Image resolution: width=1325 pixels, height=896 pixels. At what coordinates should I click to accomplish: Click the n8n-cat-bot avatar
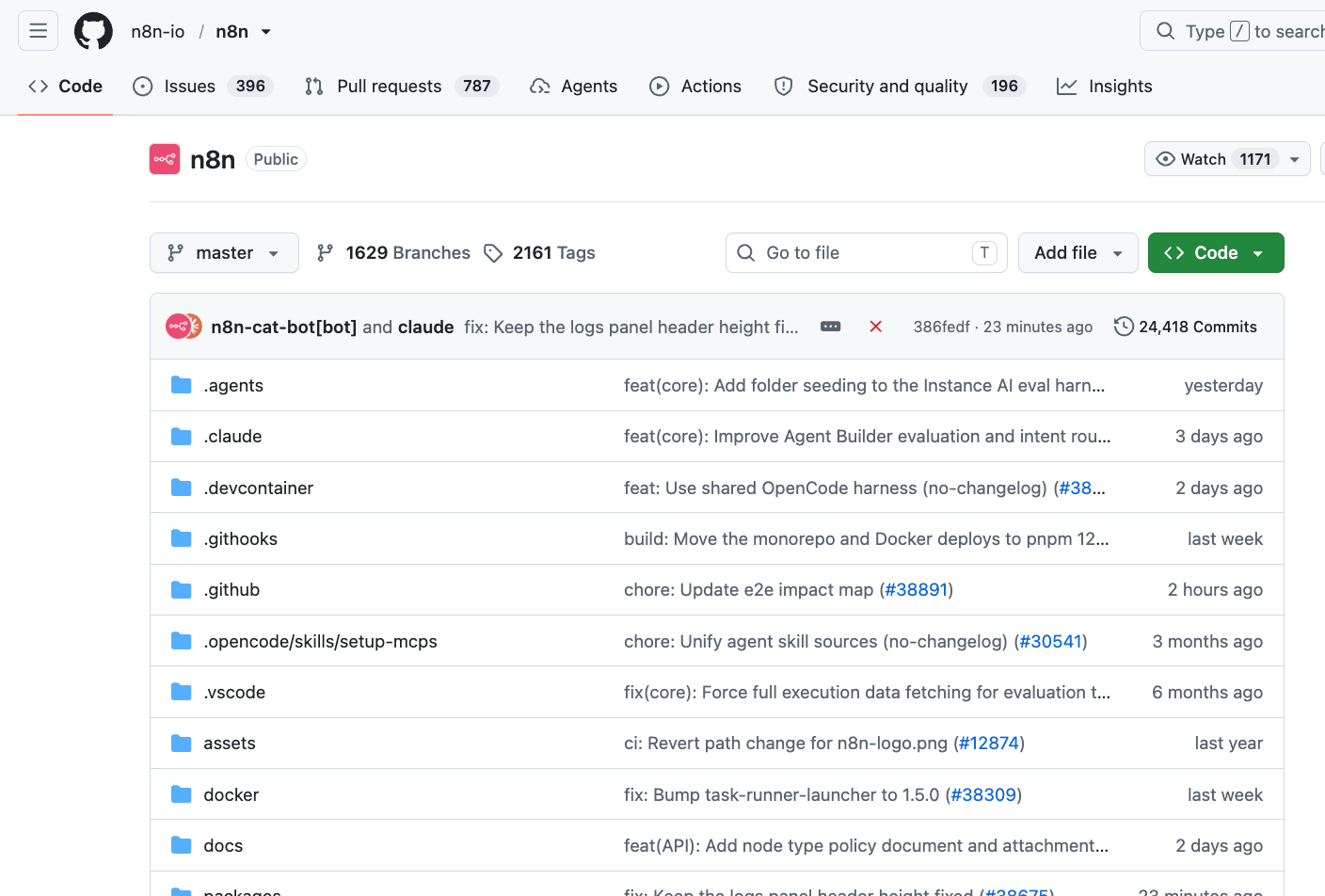coord(177,327)
